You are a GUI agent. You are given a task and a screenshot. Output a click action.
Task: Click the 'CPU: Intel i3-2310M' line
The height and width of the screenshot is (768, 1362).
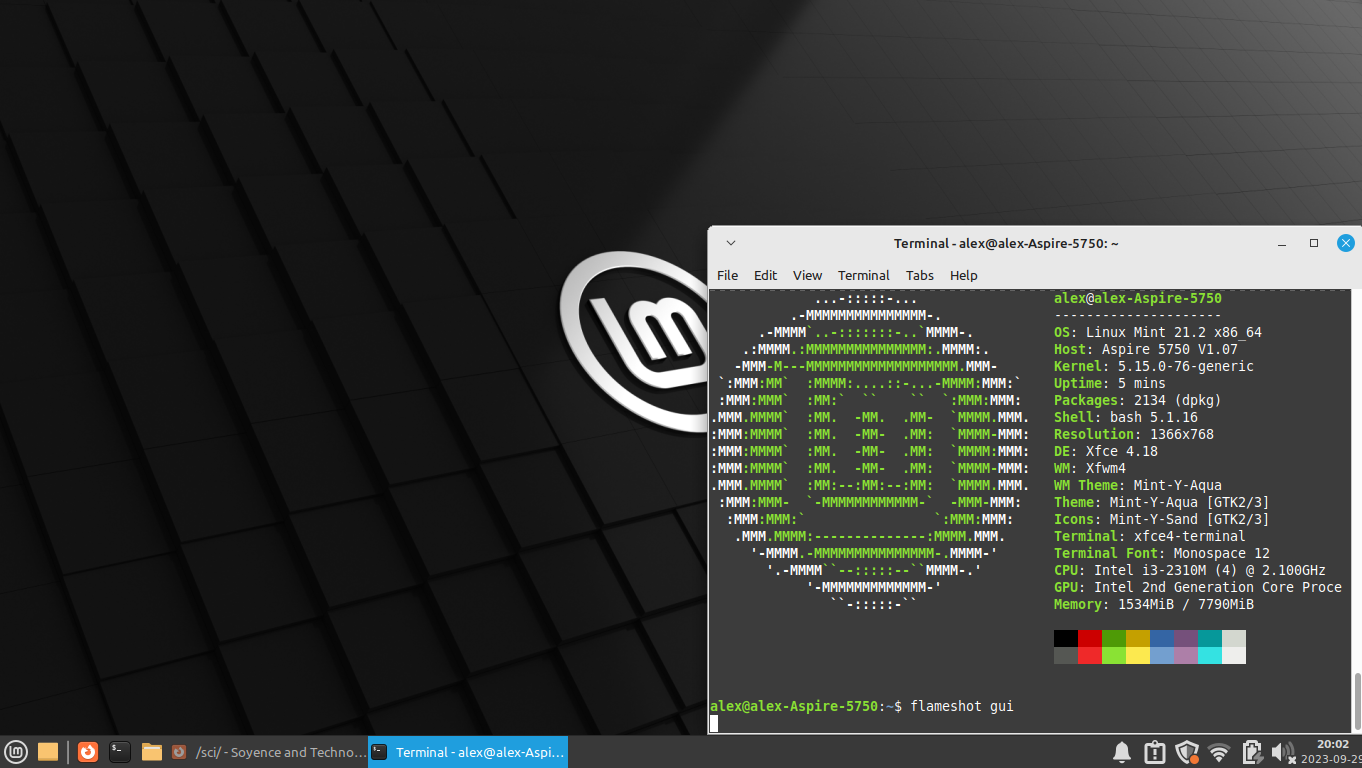click(1190, 570)
